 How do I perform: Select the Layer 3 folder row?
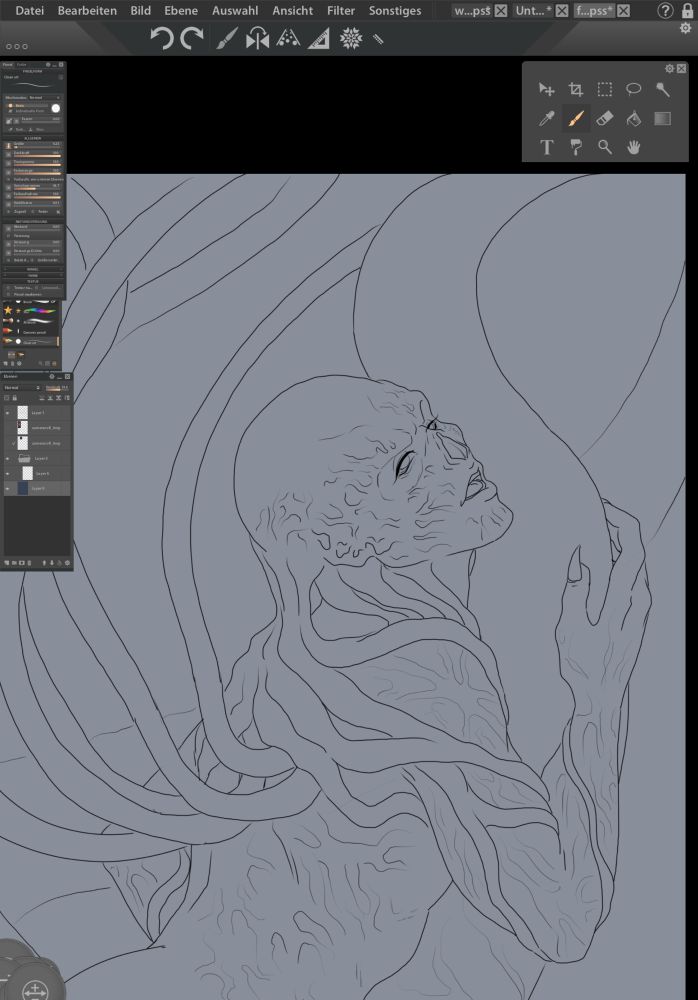coord(37,459)
